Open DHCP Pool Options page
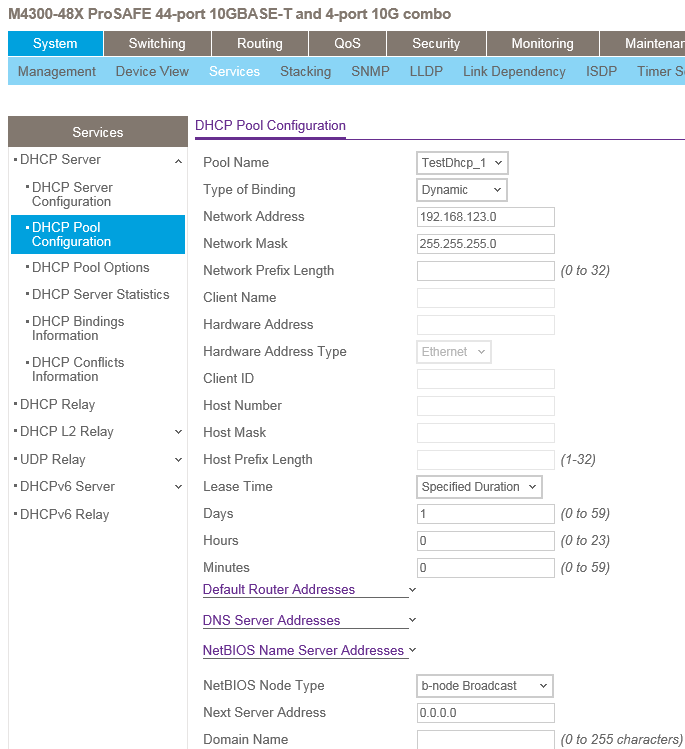Viewport: 685px width, 749px height. (90, 268)
